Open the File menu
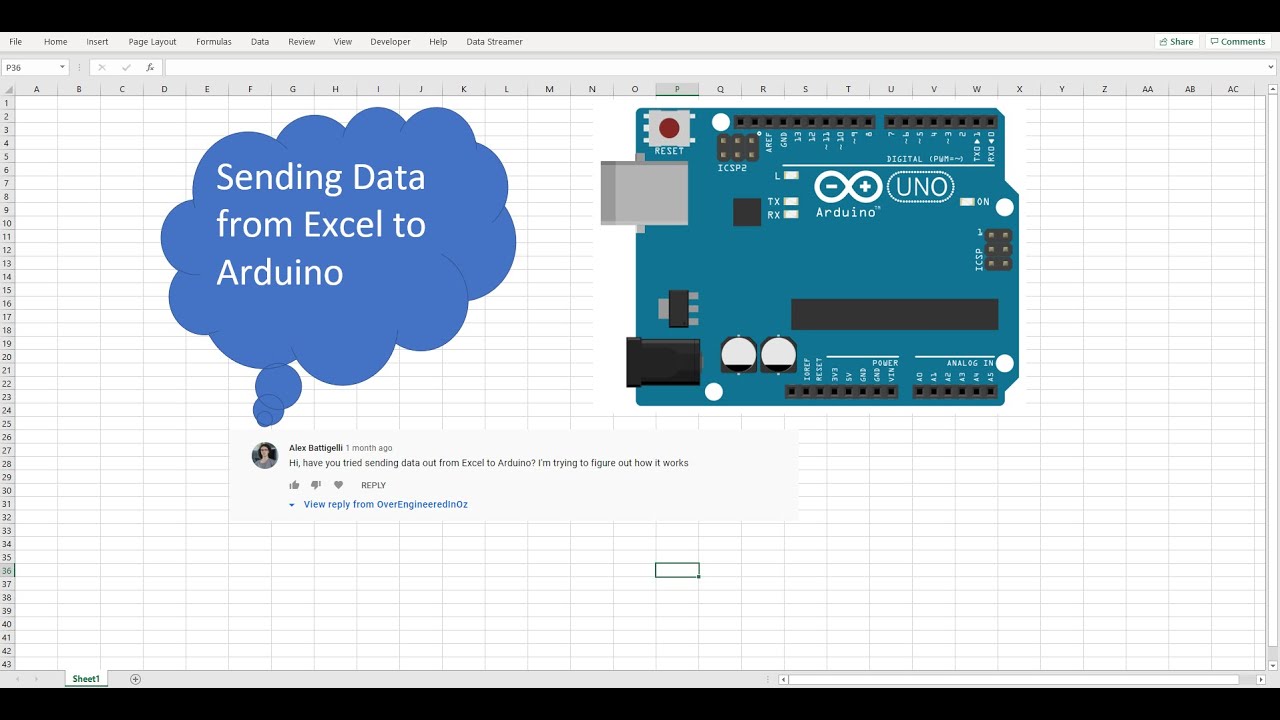Image resolution: width=1280 pixels, height=720 pixels. (x=15, y=42)
